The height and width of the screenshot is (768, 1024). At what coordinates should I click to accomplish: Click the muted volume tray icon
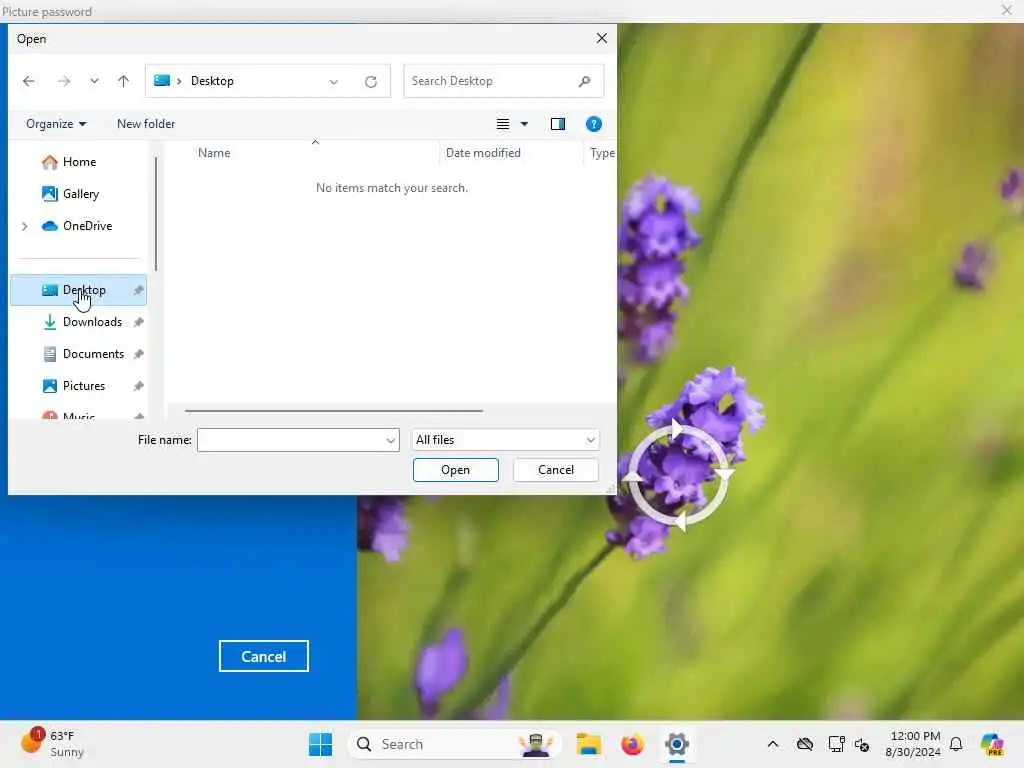click(862, 745)
